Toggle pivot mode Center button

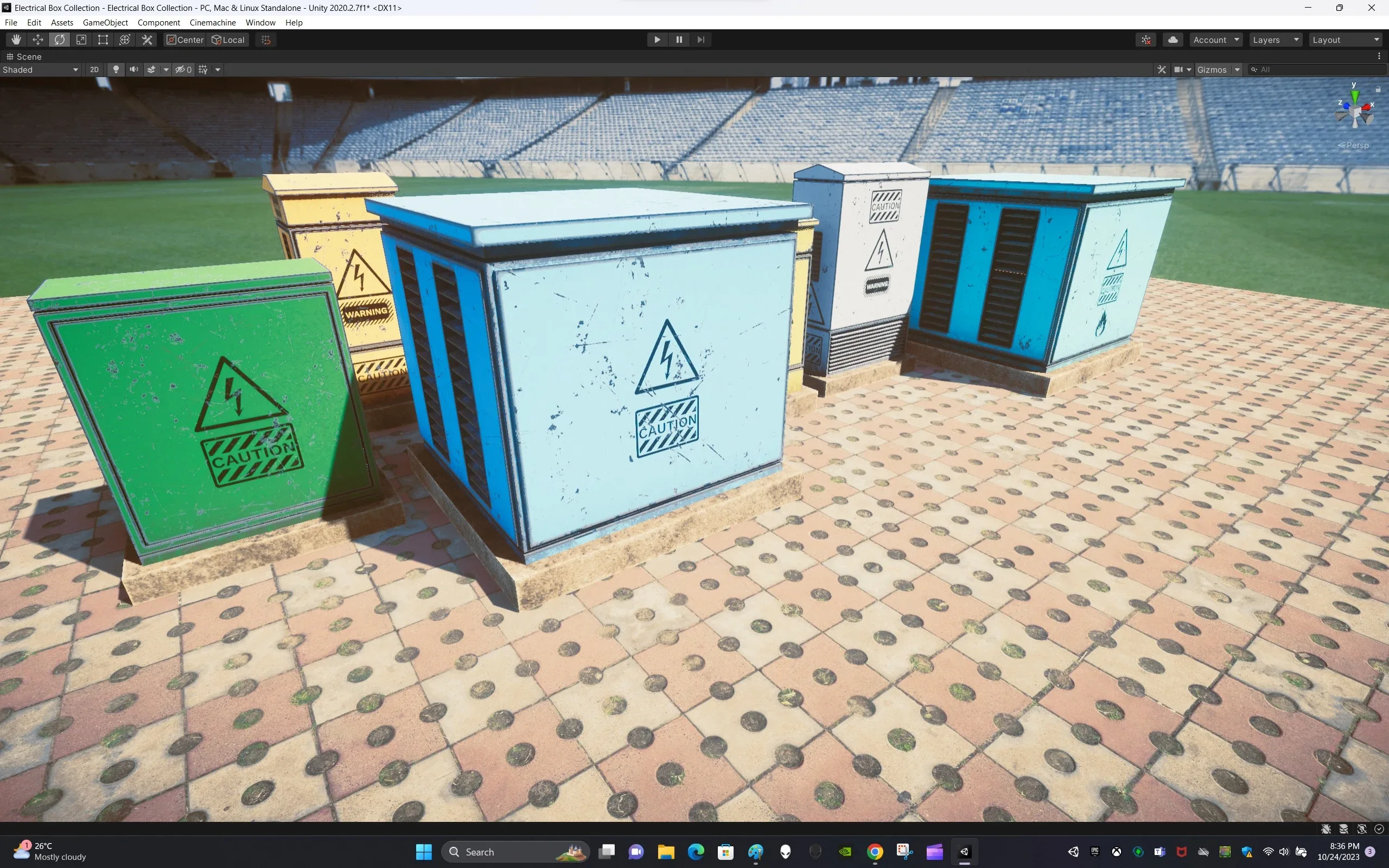click(185, 40)
